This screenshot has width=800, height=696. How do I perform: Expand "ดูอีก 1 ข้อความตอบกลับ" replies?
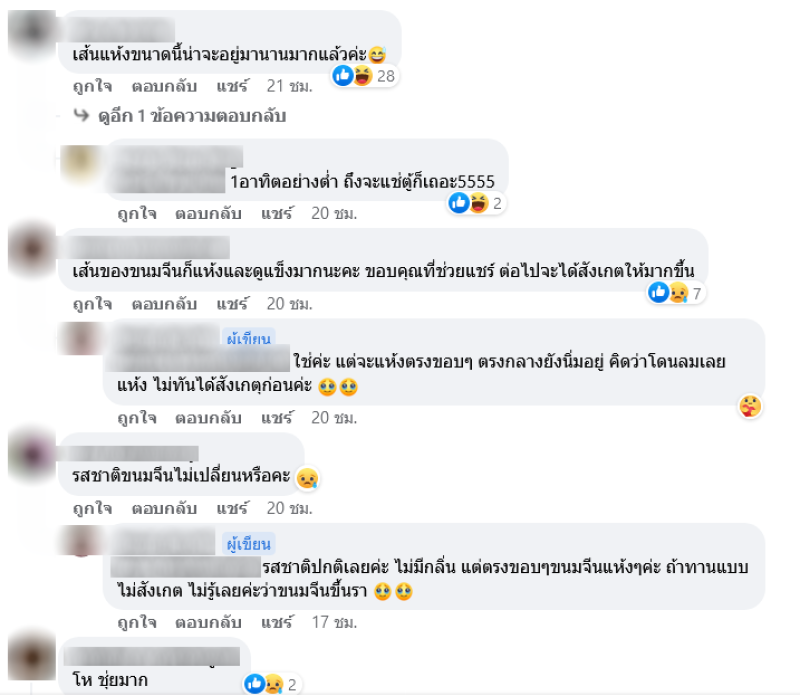(191, 116)
